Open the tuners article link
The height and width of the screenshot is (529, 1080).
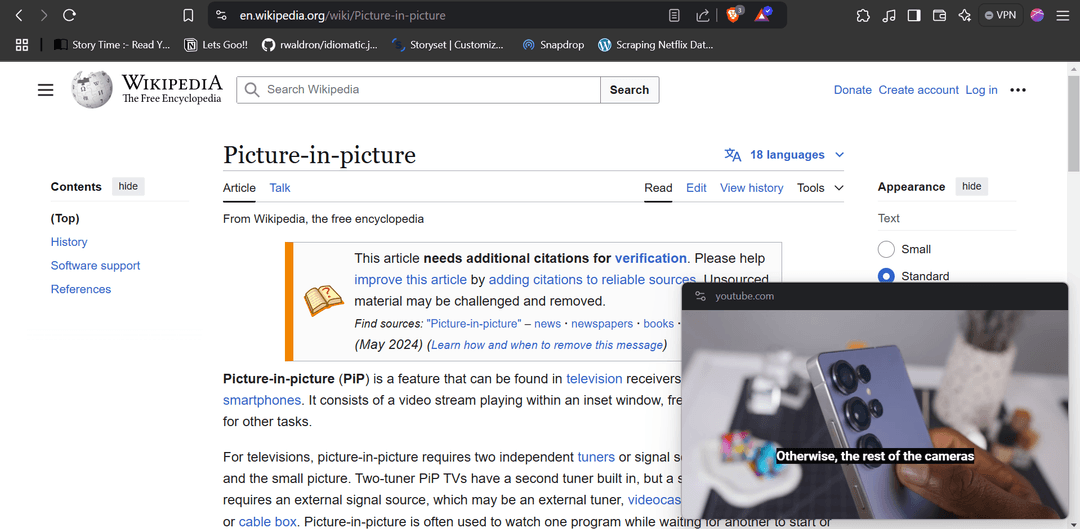click(x=596, y=457)
